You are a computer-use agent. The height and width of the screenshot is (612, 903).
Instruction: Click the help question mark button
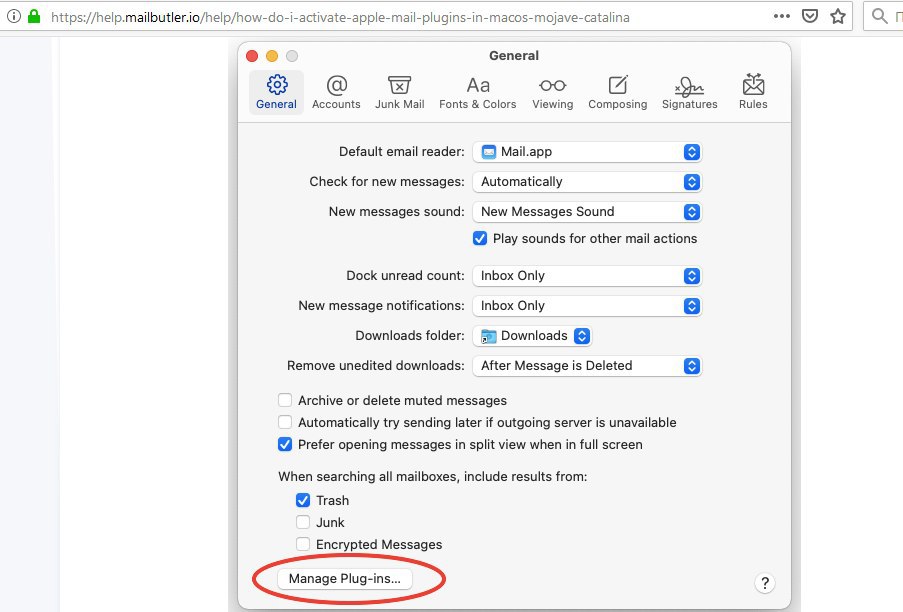(764, 583)
